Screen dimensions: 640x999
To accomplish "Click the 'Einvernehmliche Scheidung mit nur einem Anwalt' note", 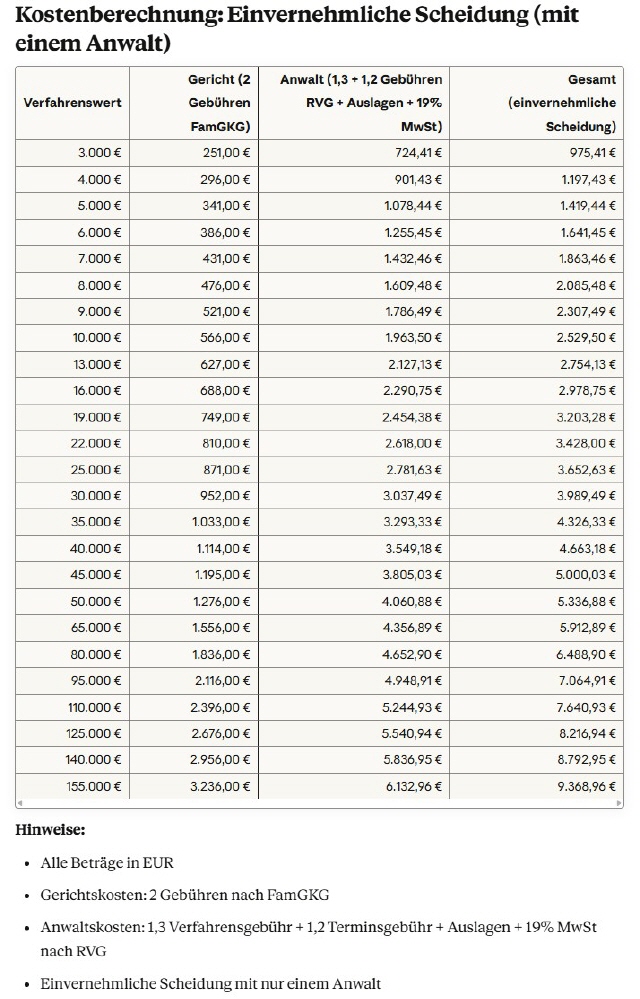I will pyautogui.click(x=211, y=984).
